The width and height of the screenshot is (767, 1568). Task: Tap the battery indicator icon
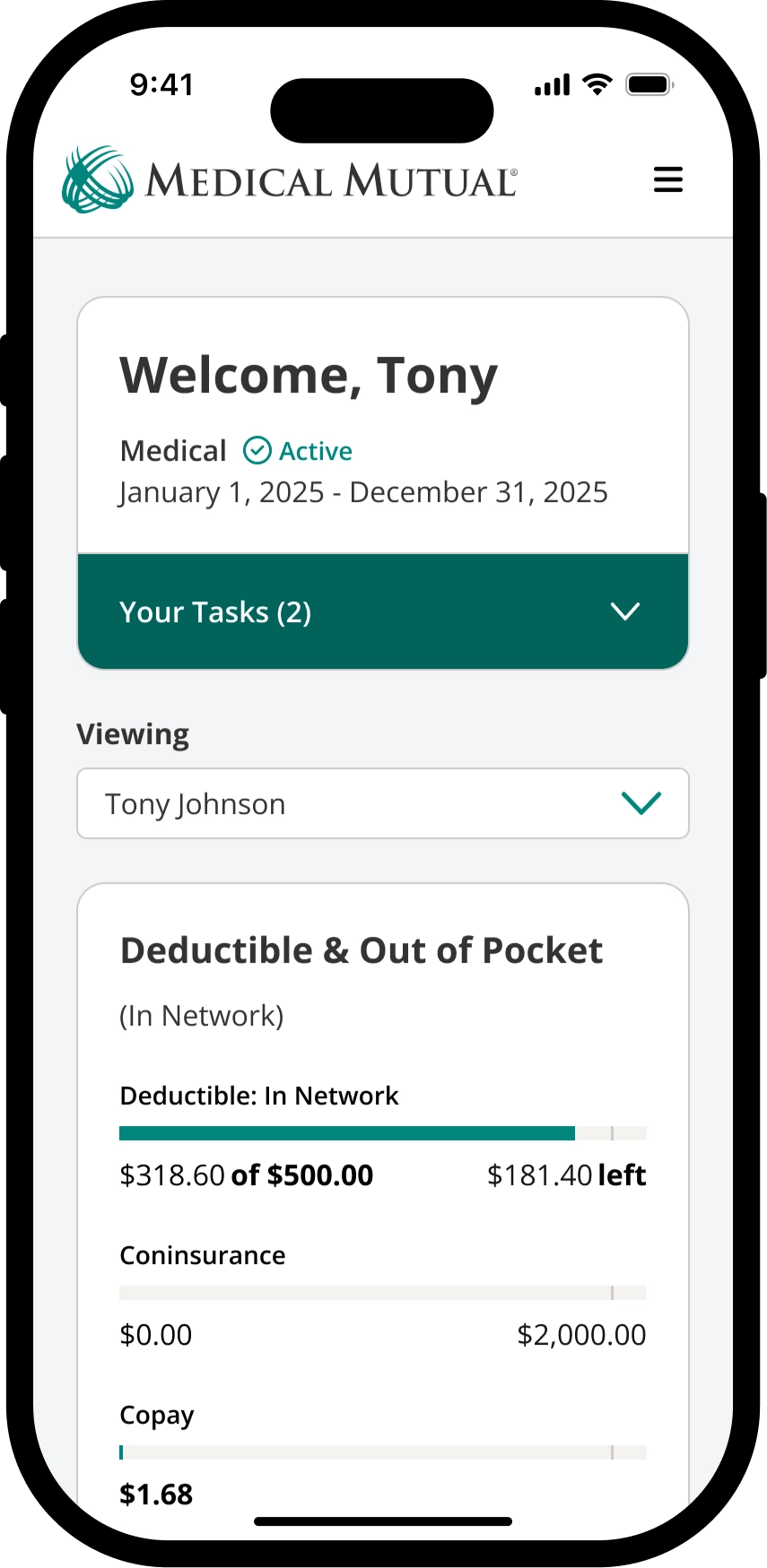pos(649,85)
